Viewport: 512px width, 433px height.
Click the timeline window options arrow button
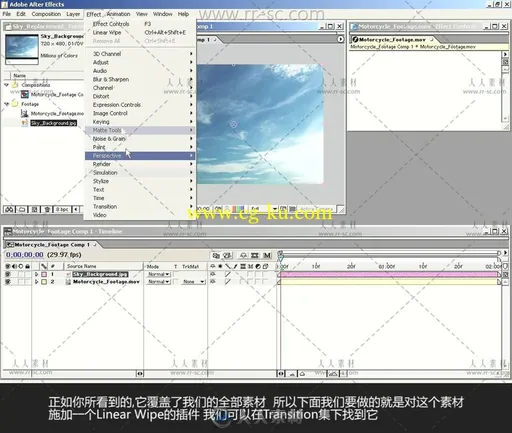click(x=505, y=253)
